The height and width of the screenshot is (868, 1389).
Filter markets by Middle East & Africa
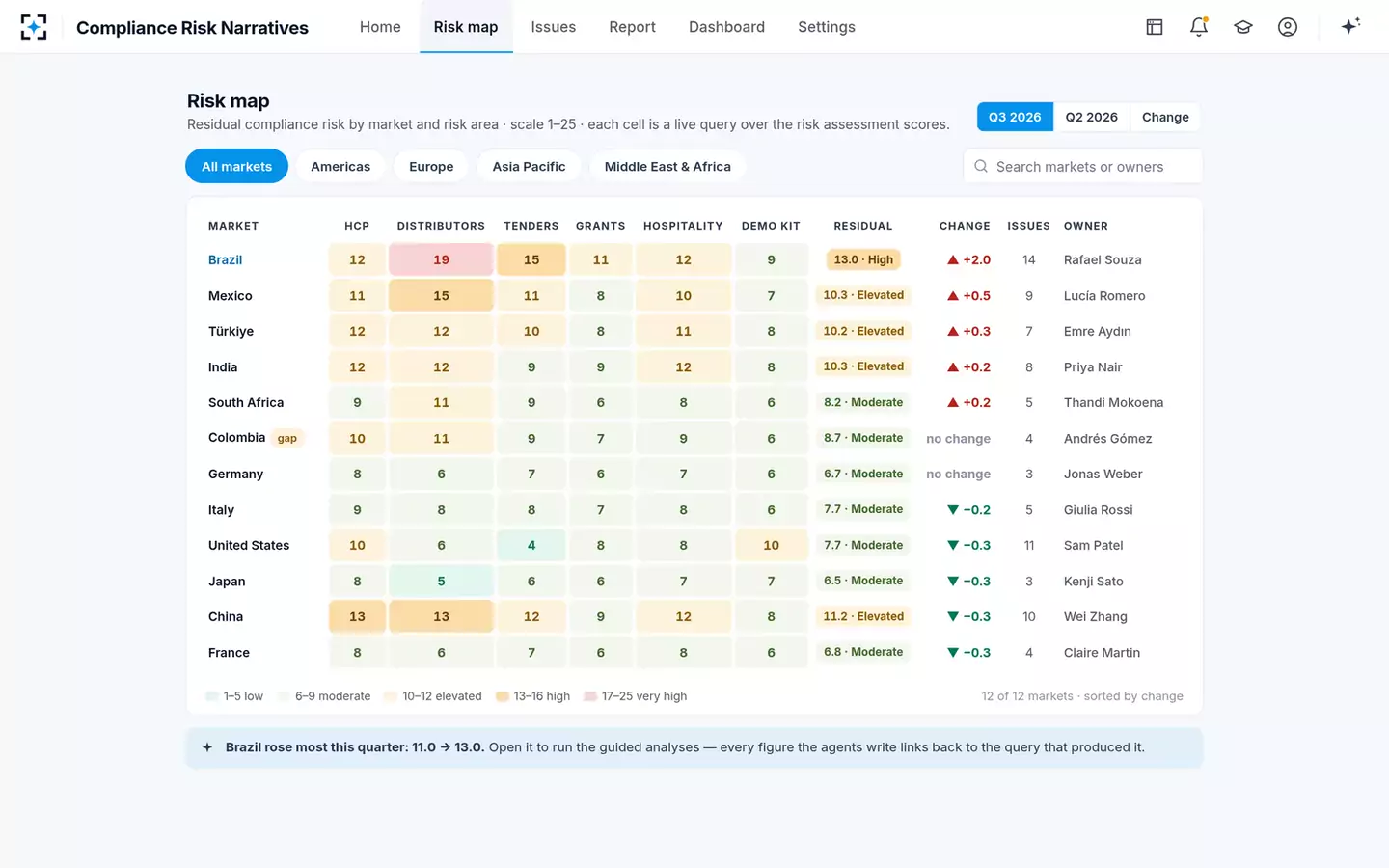(x=667, y=166)
